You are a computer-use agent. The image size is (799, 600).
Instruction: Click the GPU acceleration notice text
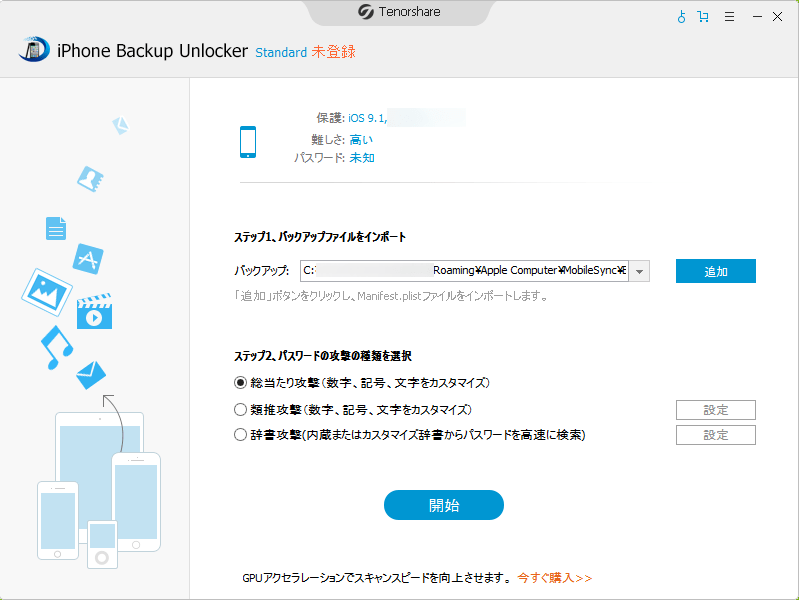point(377,578)
